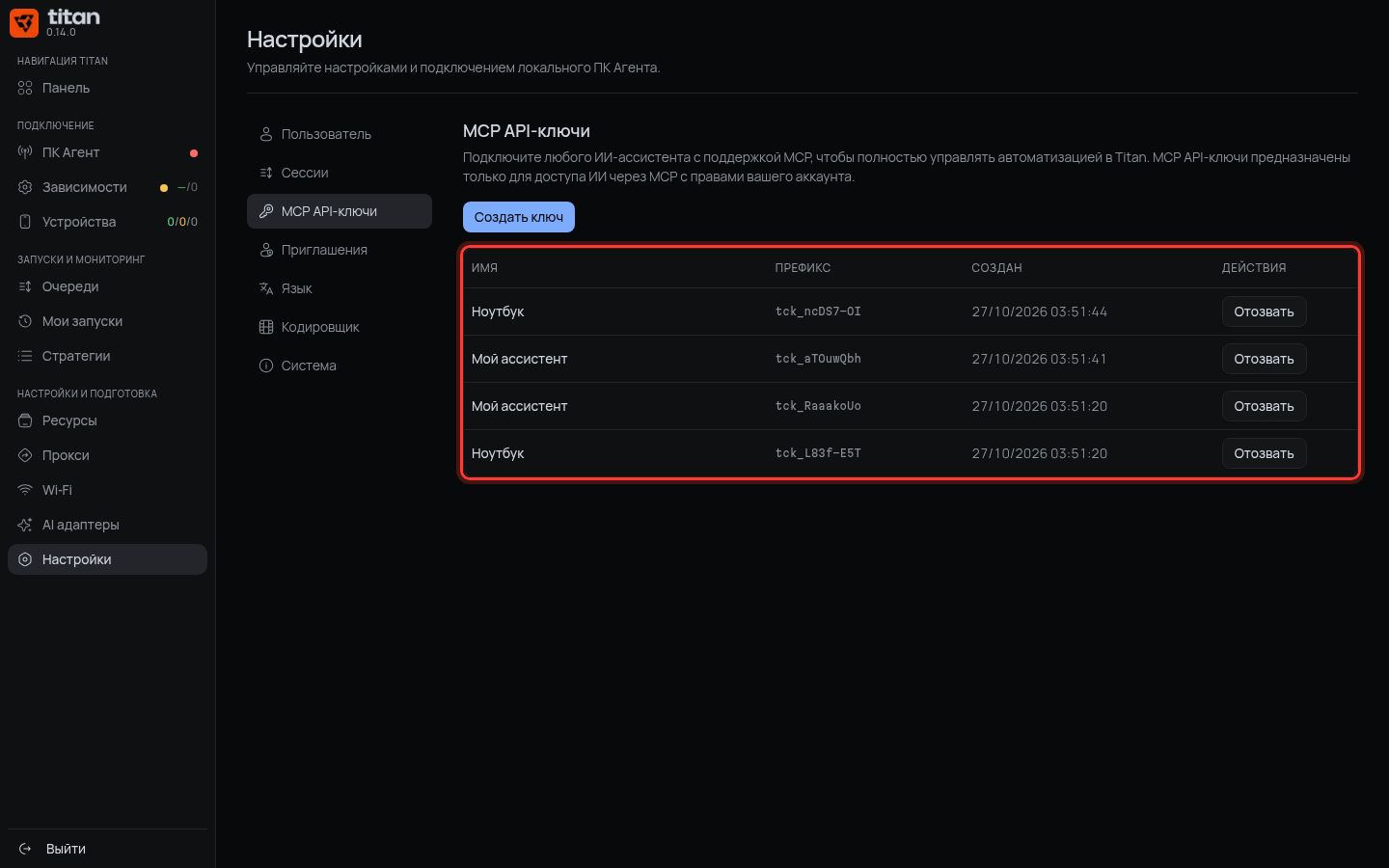Revoke the key tck_RaaakoUo

[x=1264, y=406]
